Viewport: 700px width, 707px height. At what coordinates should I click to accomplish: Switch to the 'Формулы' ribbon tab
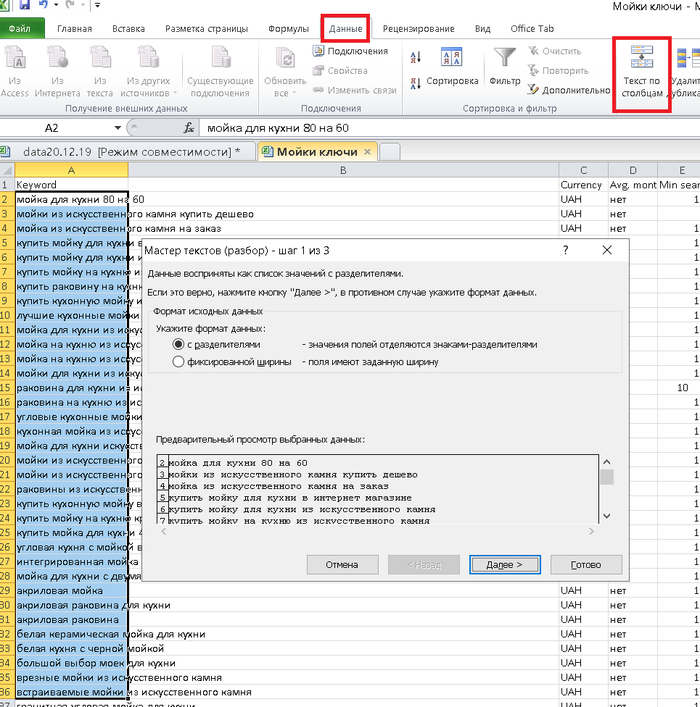(288, 29)
